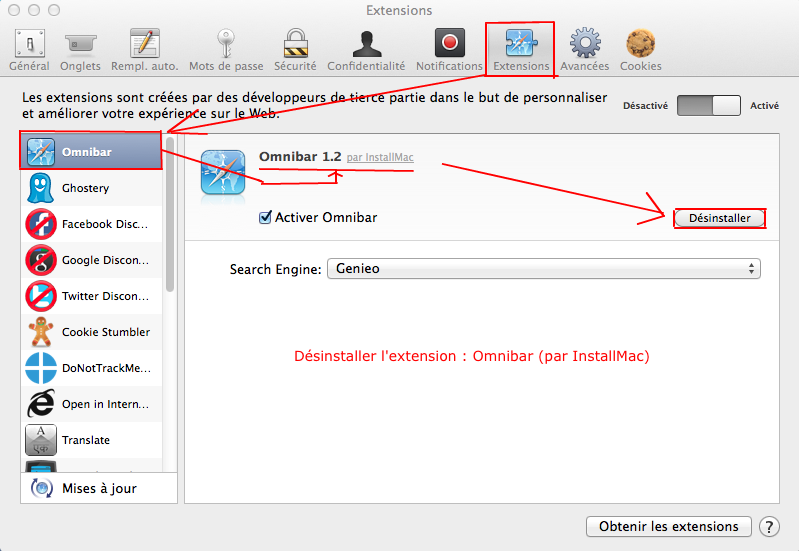Open the Avancées gear pane
The width and height of the screenshot is (799, 551).
pos(585,49)
